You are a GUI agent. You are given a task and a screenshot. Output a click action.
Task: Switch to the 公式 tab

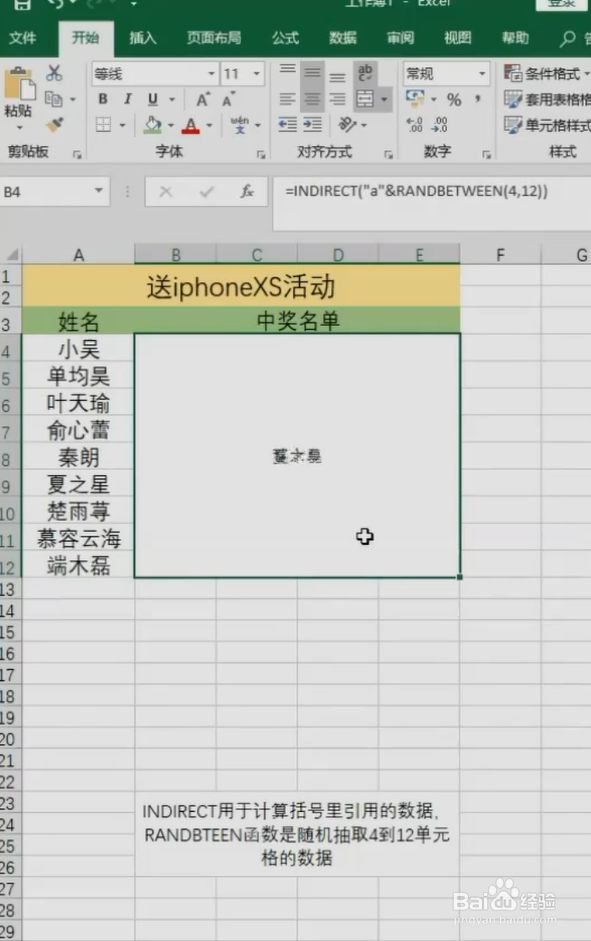(x=285, y=38)
